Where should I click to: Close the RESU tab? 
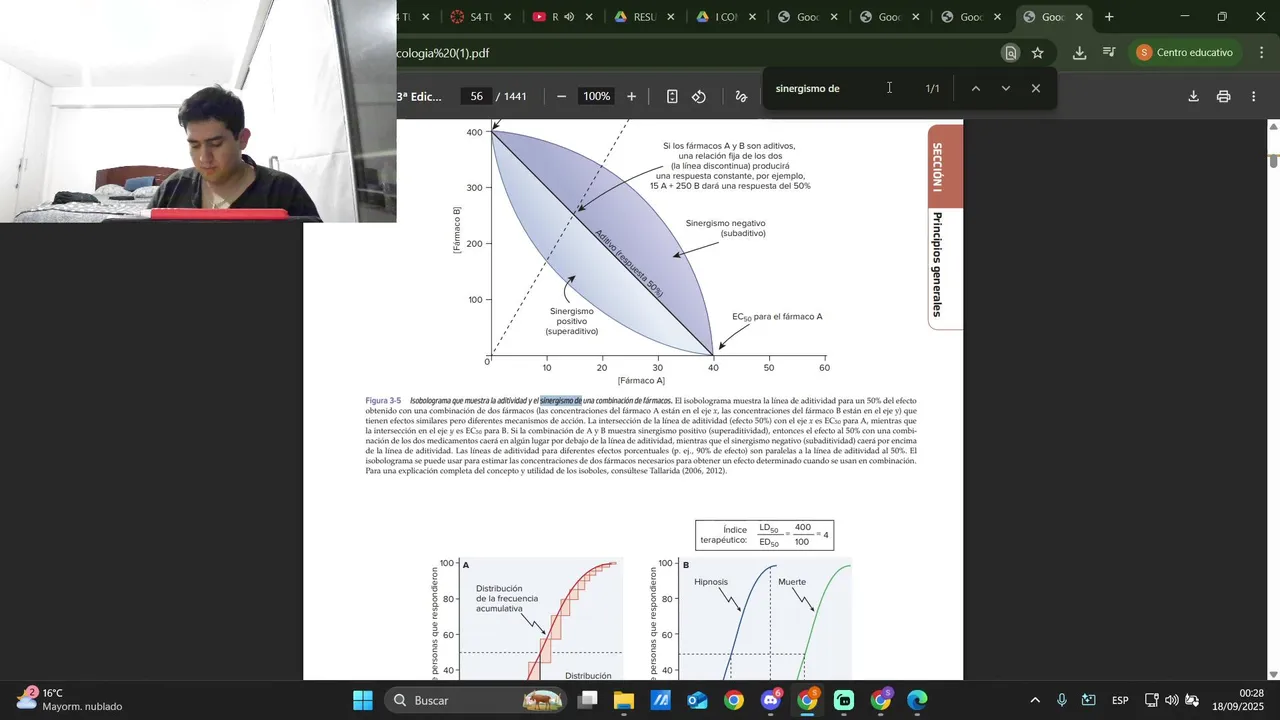[670, 17]
